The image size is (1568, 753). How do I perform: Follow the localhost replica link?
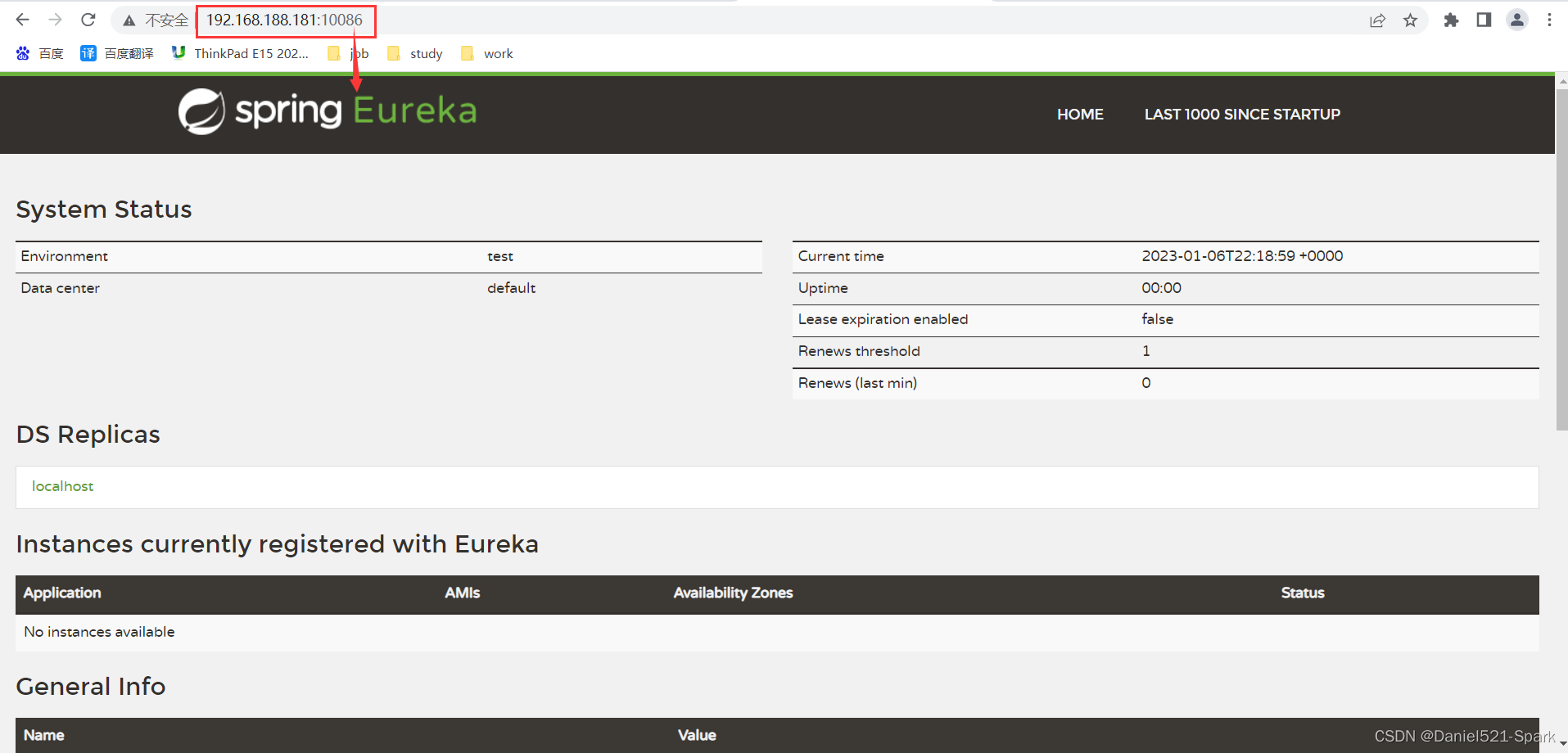[x=62, y=486]
